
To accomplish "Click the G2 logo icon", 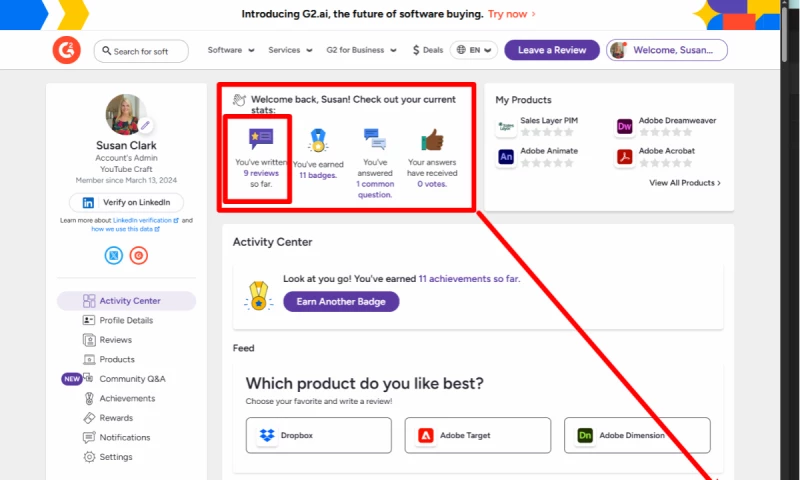I will coord(67,50).
